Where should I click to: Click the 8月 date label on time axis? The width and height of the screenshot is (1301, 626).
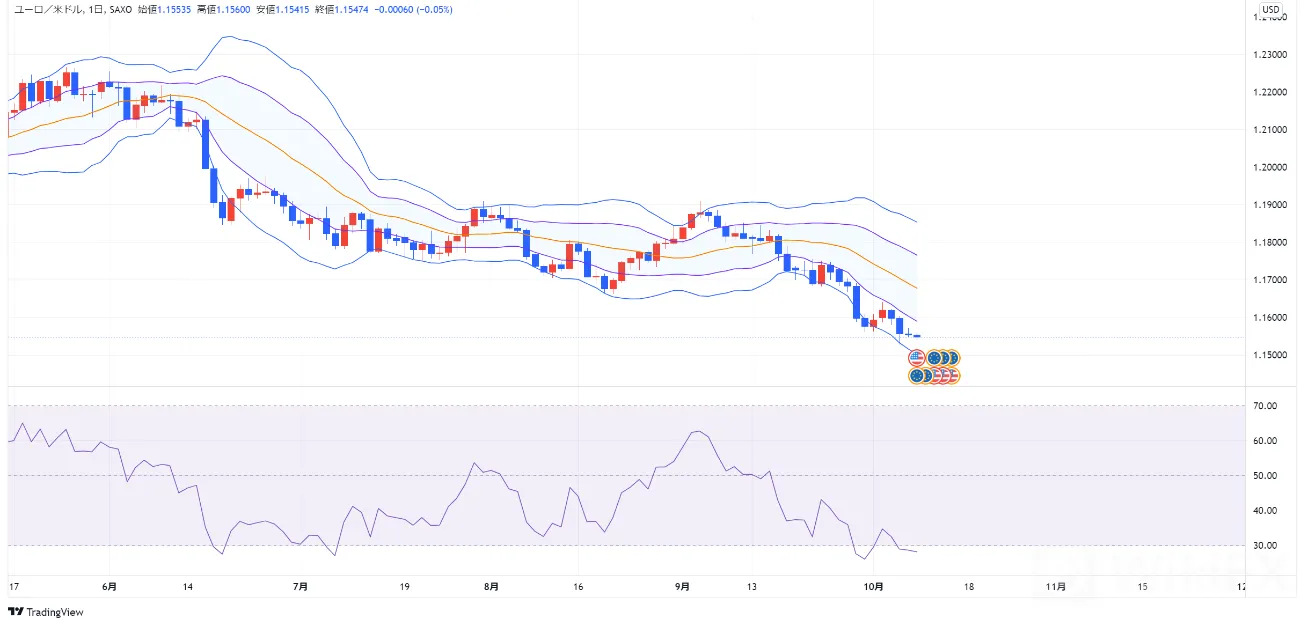point(490,587)
